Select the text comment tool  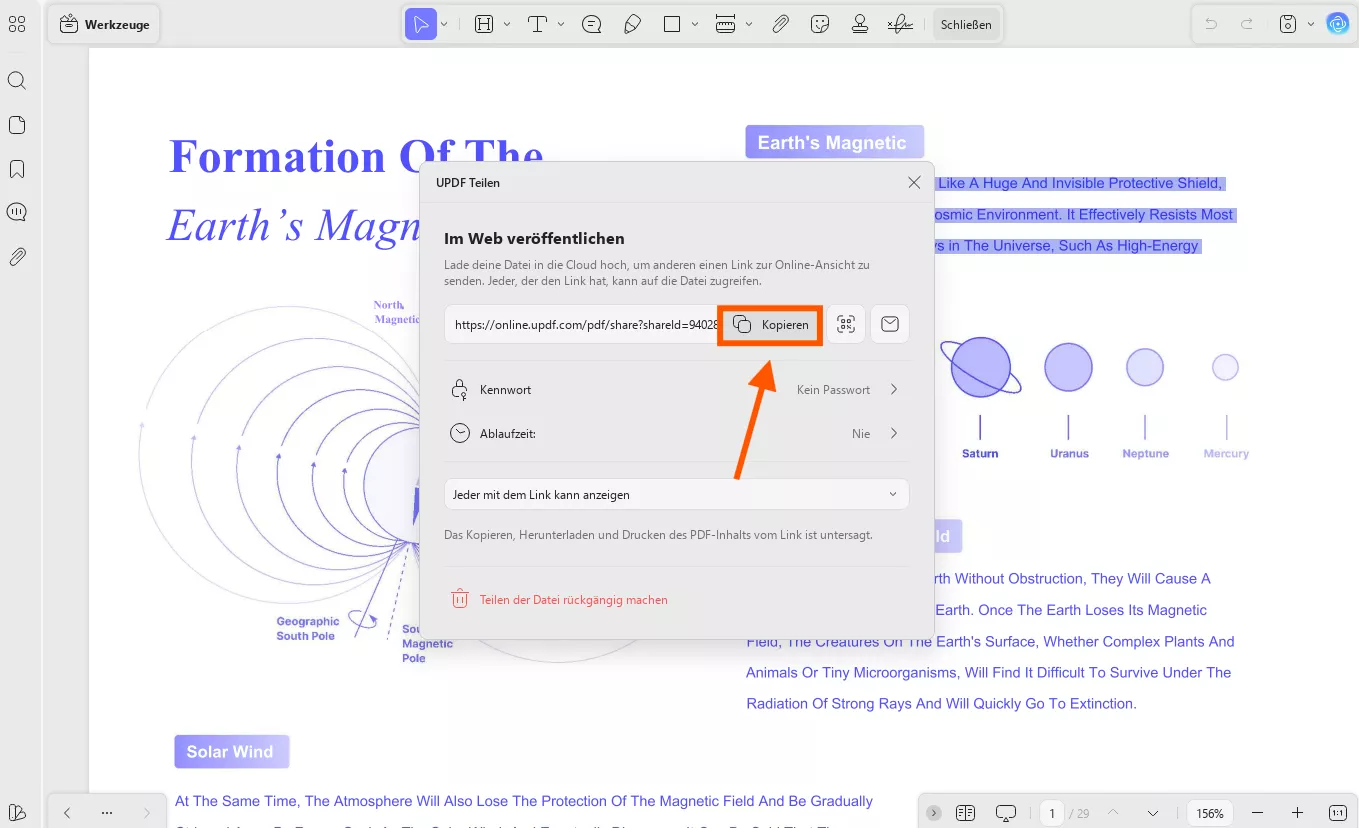pyautogui.click(x=538, y=24)
